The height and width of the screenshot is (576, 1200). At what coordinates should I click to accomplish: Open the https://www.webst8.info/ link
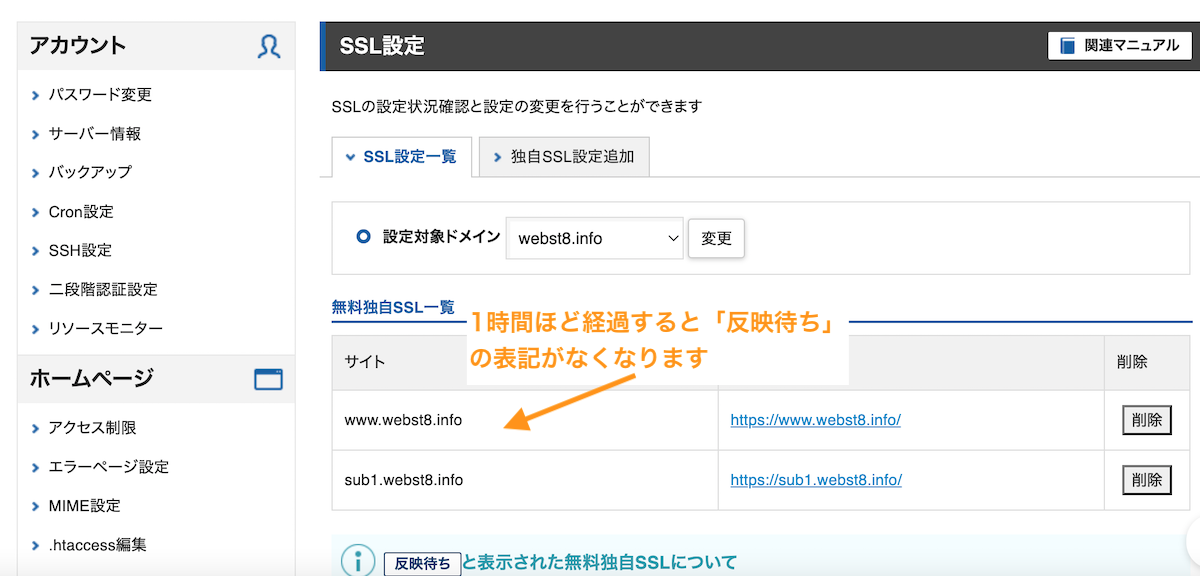coord(814,420)
